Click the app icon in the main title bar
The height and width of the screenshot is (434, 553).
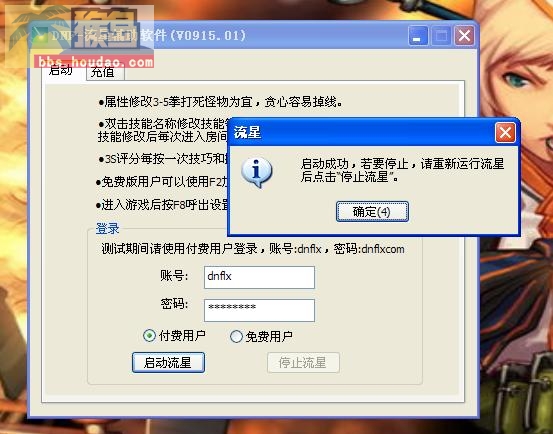coord(40,36)
